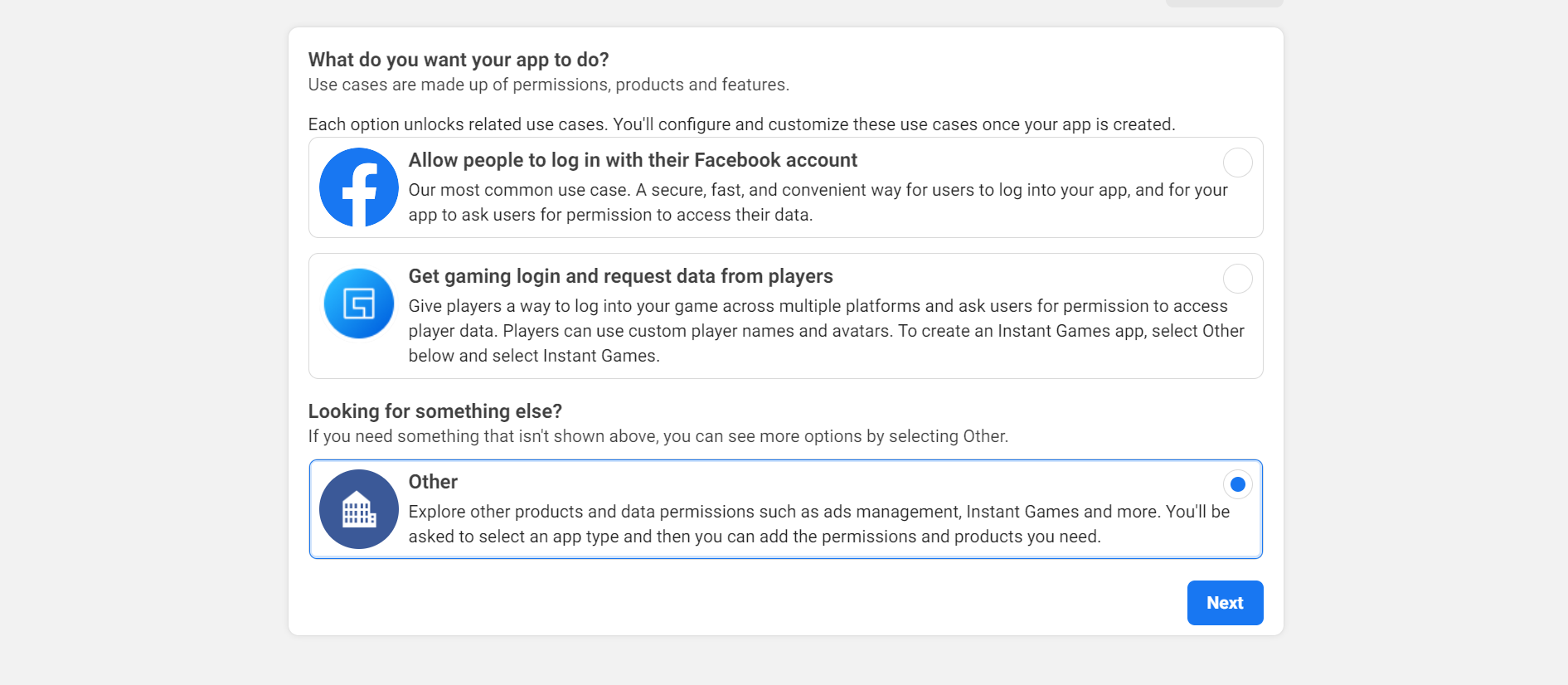
Task: Click the 'Other' card title
Action: pos(433,482)
